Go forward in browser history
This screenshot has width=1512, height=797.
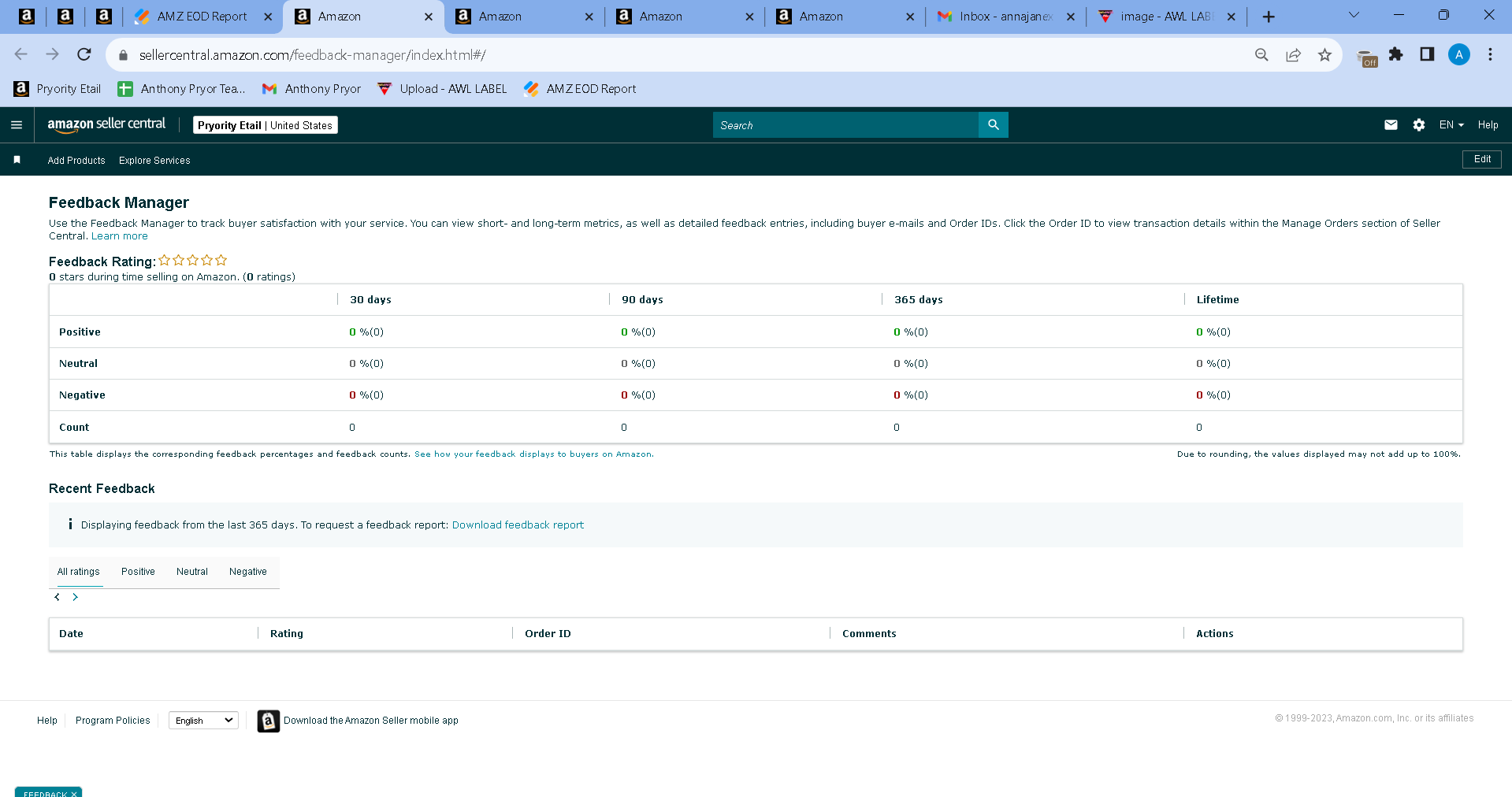53,54
